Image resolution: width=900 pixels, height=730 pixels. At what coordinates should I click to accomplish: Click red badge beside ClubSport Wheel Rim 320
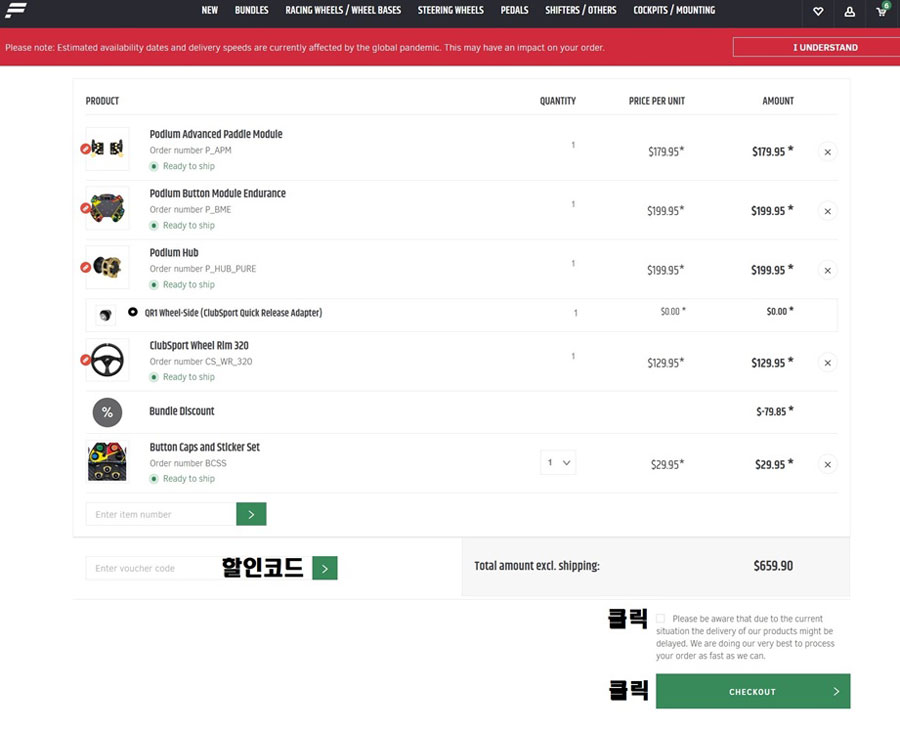click(x=86, y=360)
